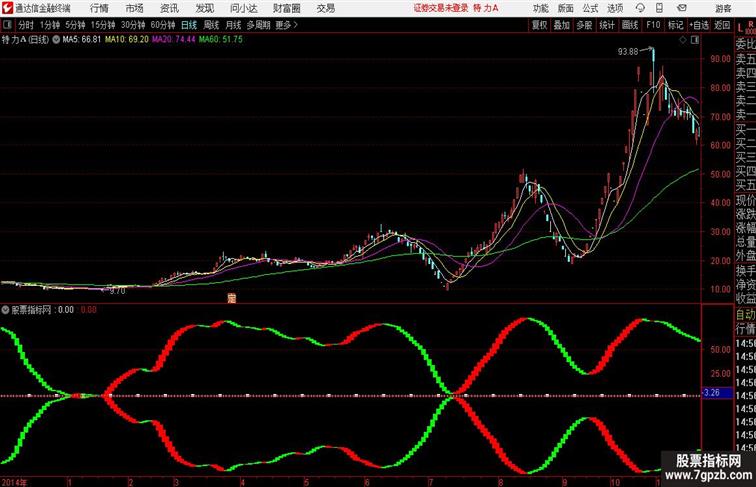Image resolution: width=756 pixels, height=487 pixels.
Task: Expand the 更多 periods list
Action: pyautogui.click(x=286, y=25)
